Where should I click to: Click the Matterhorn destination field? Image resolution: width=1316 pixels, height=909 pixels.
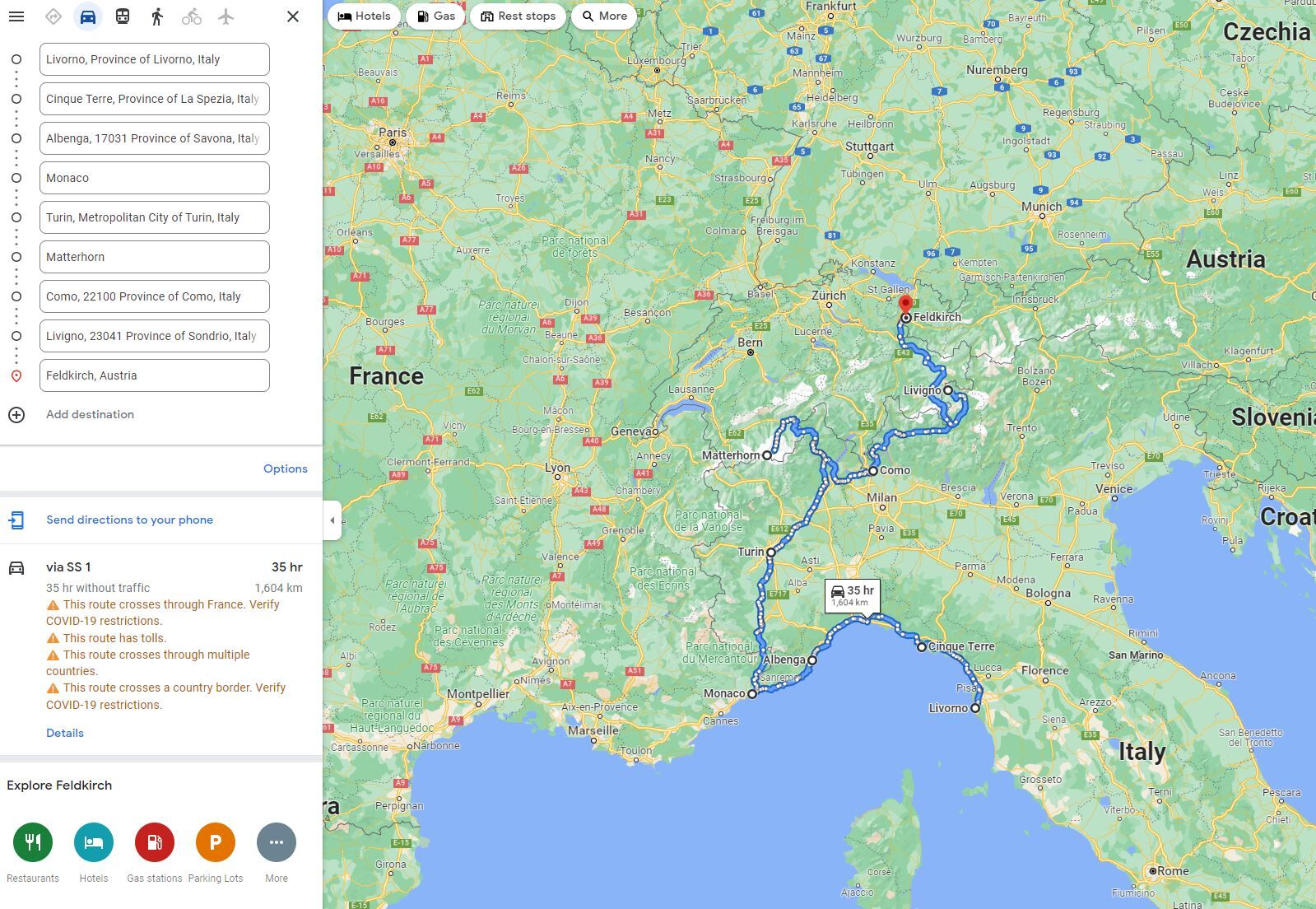(155, 257)
